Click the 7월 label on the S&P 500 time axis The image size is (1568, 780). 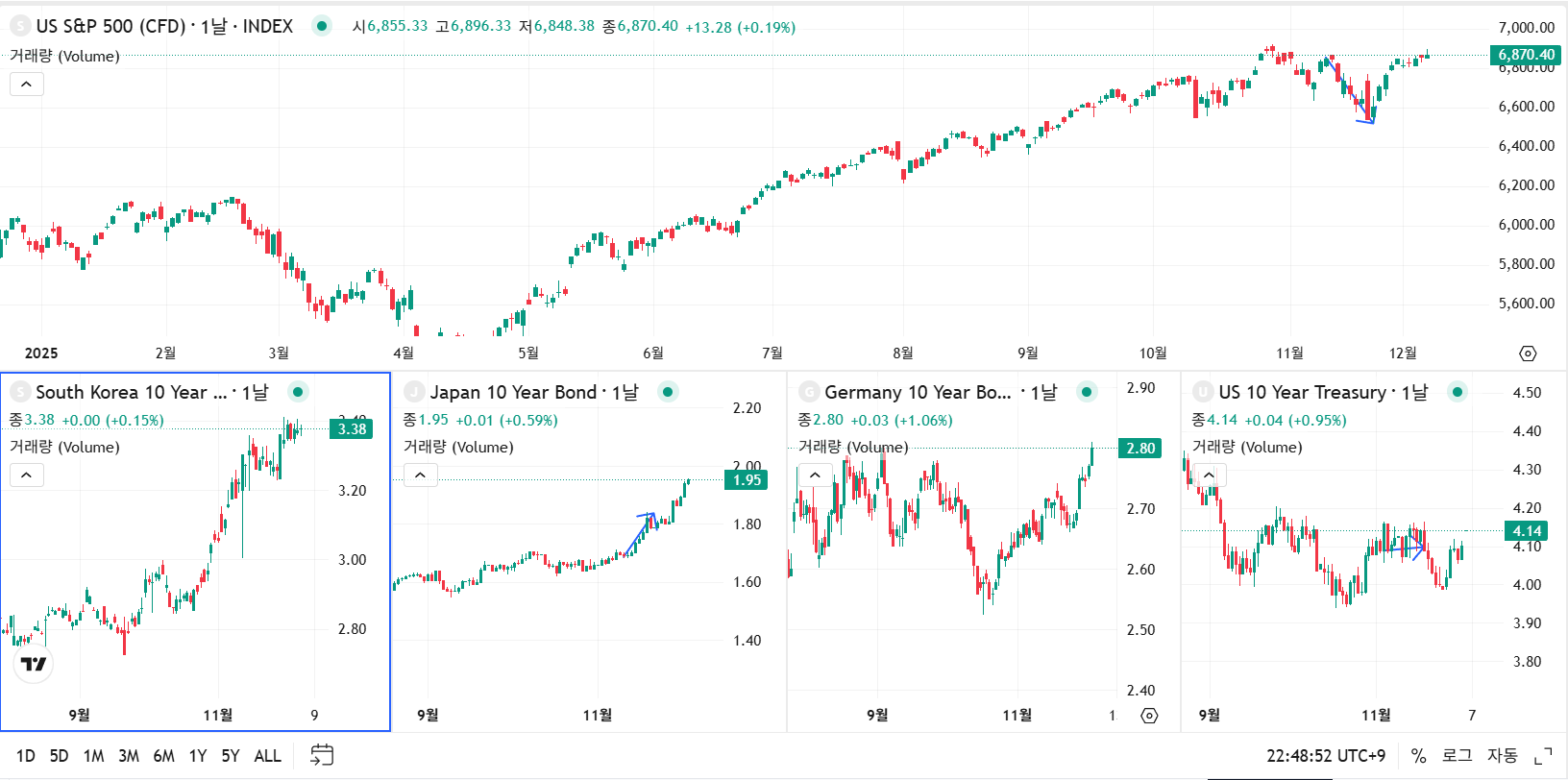(x=772, y=353)
